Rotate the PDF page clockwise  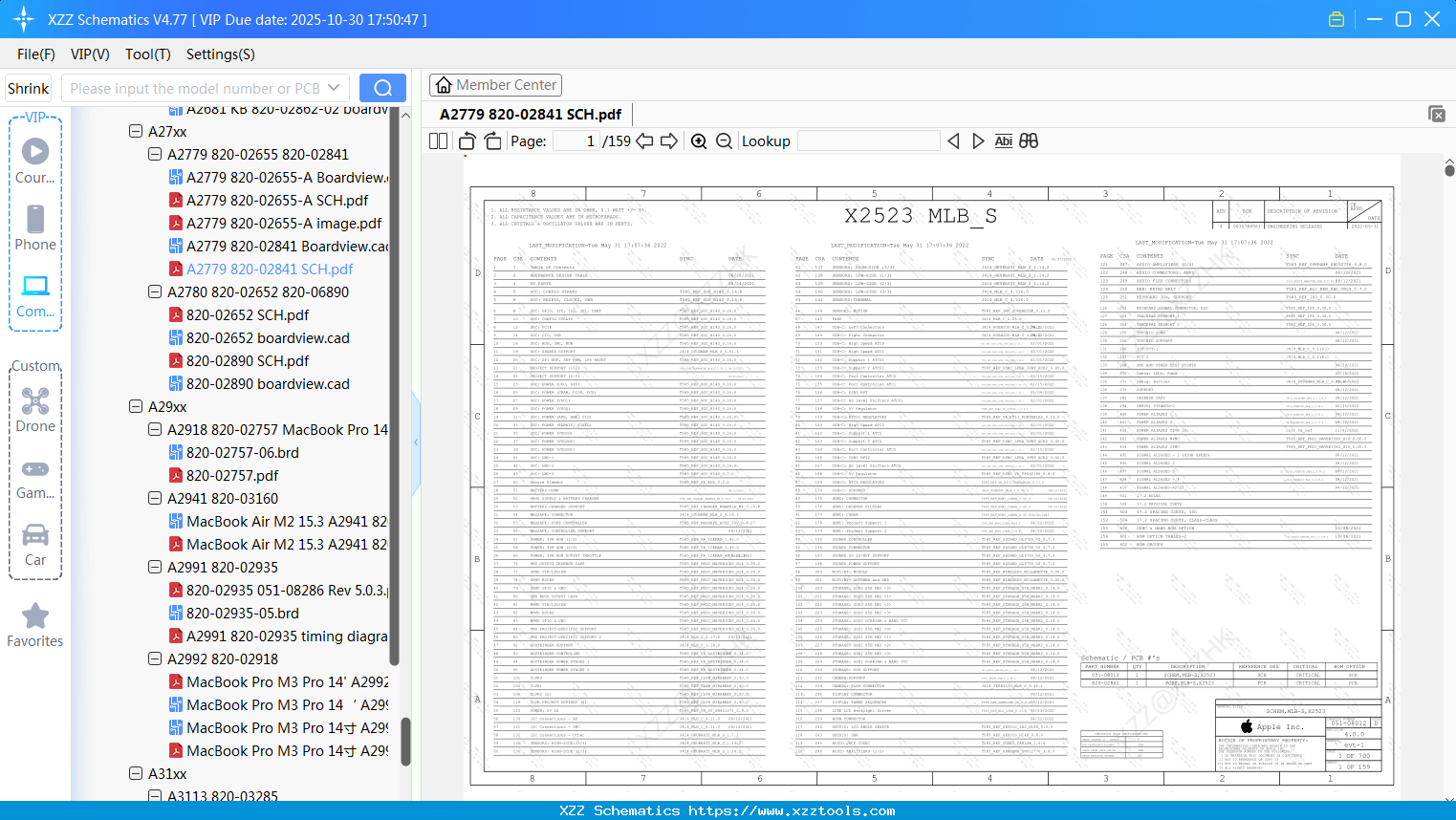click(x=492, y=140)
